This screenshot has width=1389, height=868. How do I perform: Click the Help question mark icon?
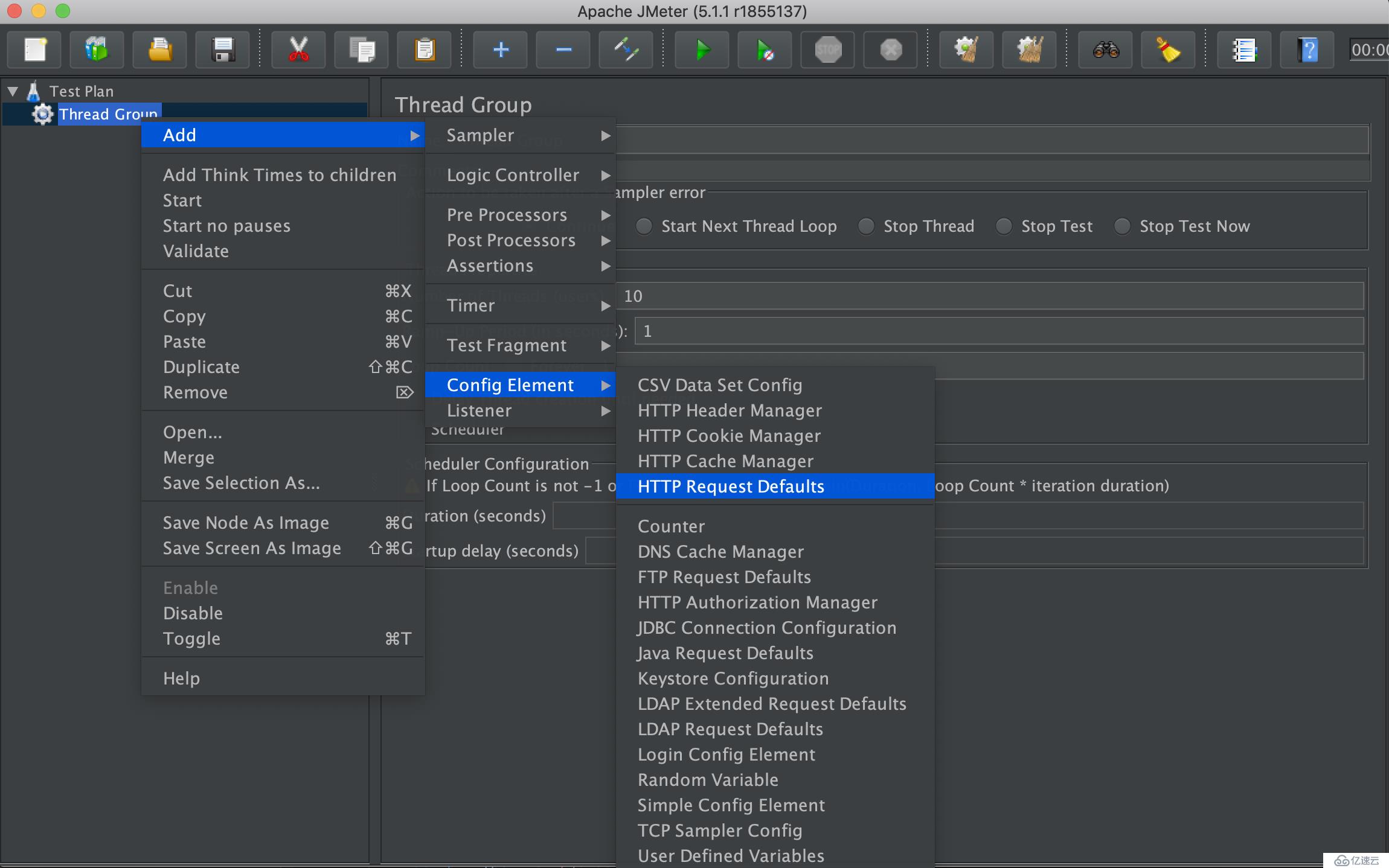click(1307, 49)
